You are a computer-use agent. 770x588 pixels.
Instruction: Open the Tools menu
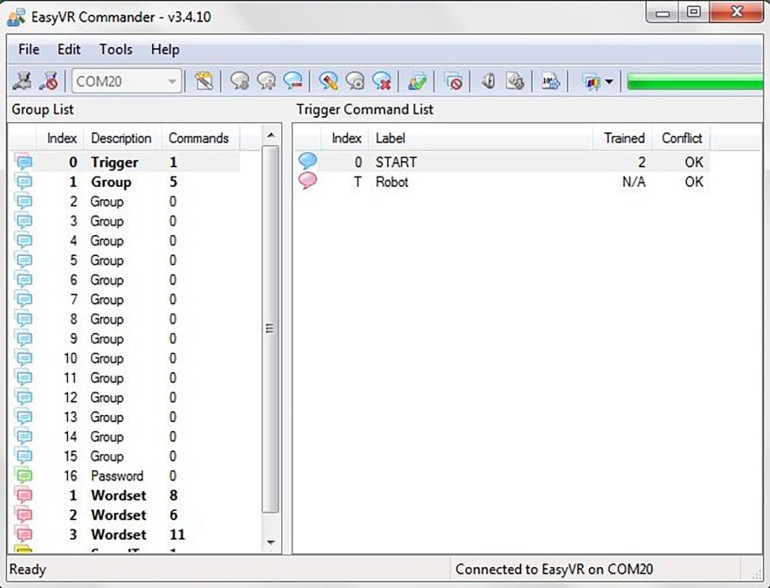click(x=116, y=50)
